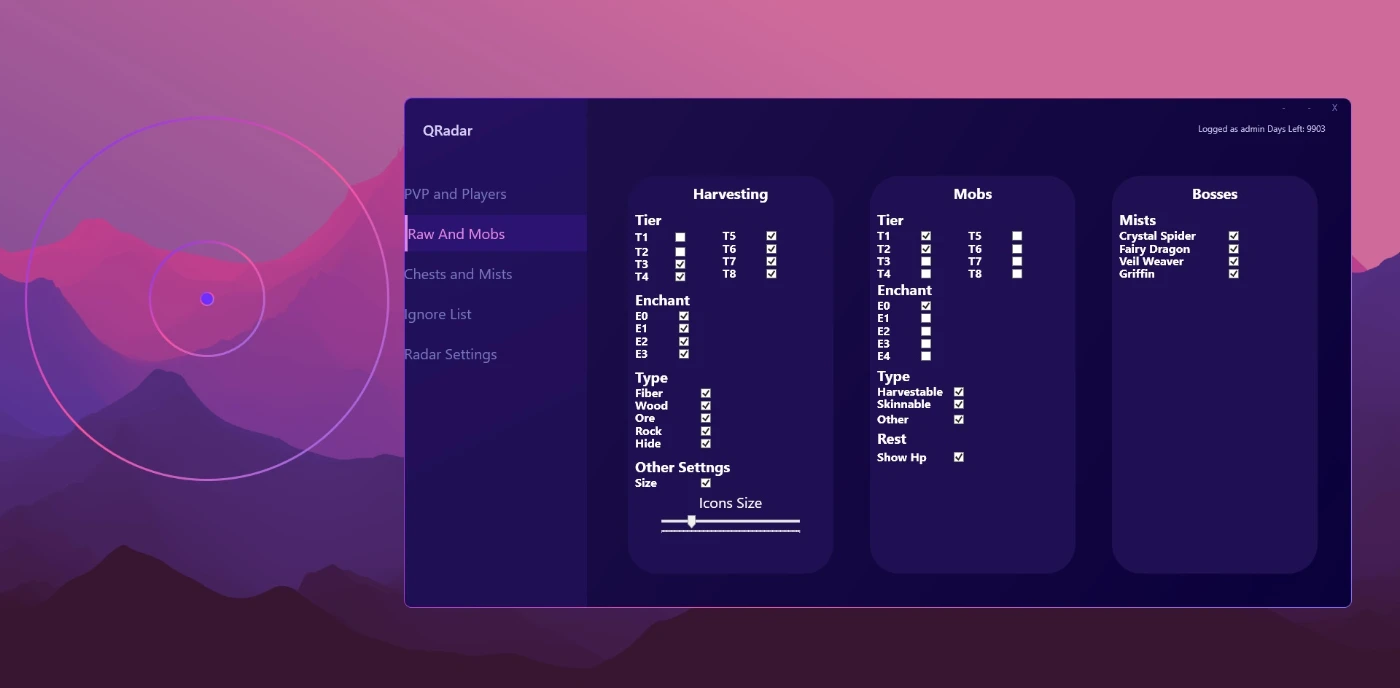The width and height of the screenshot is (1400, 688).
Task: Uncheck Harvesting tier T4
Action: point(680,276)
